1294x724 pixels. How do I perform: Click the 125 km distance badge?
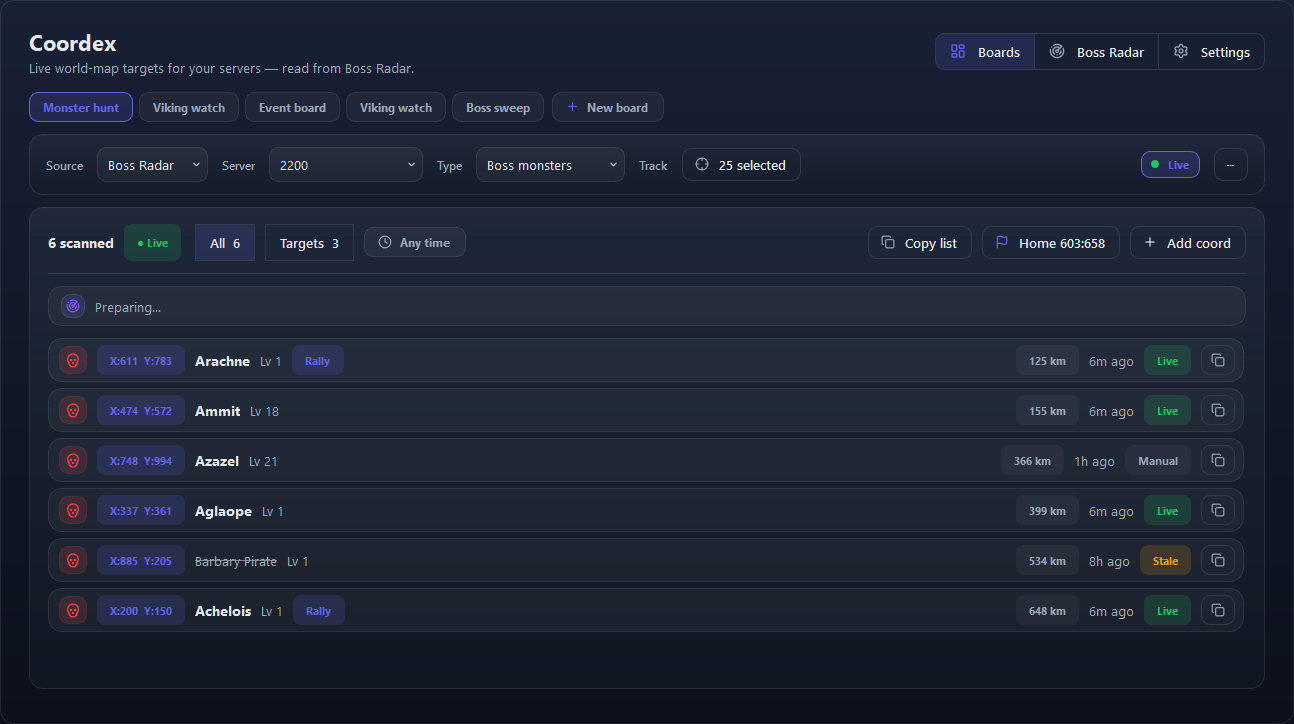pyautogui.click(x=1047, y=361)
